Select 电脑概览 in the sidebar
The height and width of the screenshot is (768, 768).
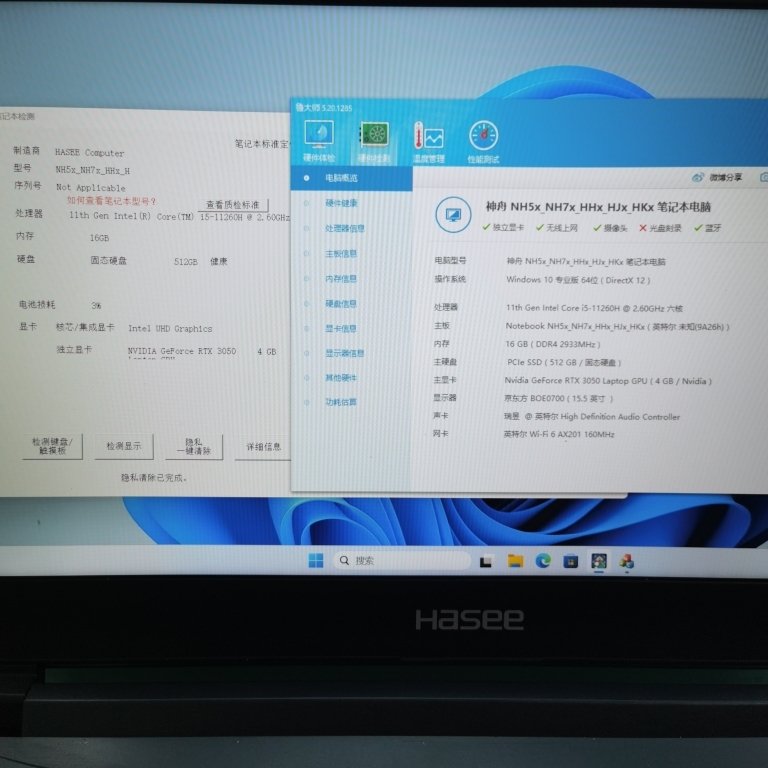341,178
